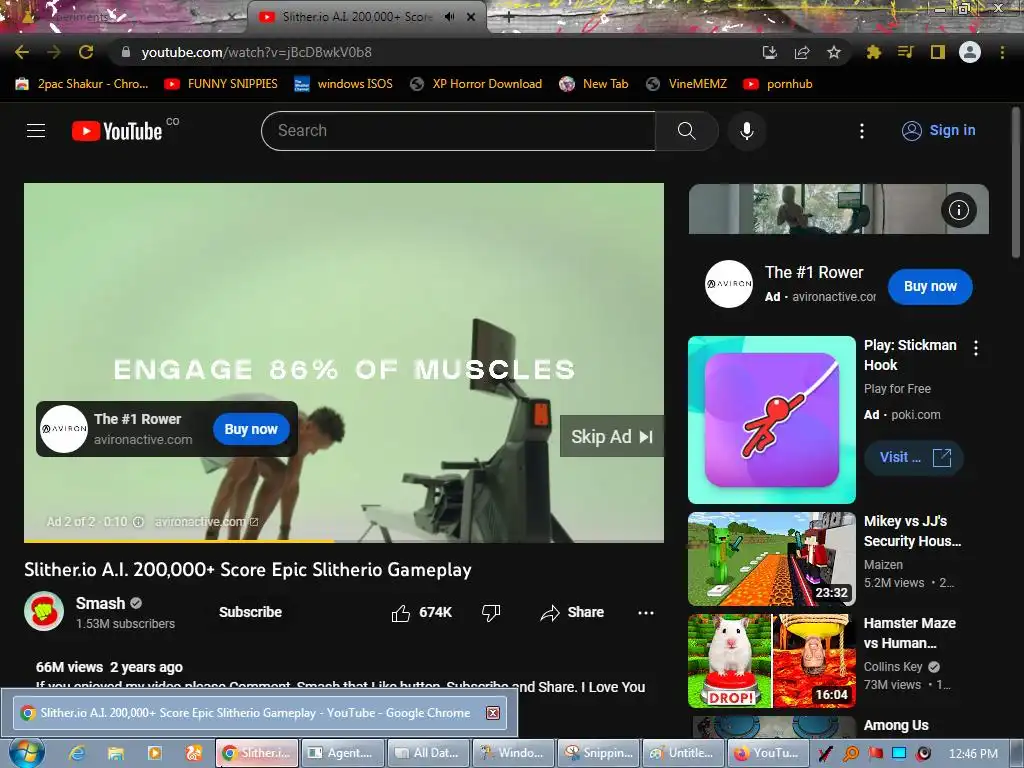Open the Stickman Hook ad thumbnail
The image size is (1024, 768).
point(772,420)
